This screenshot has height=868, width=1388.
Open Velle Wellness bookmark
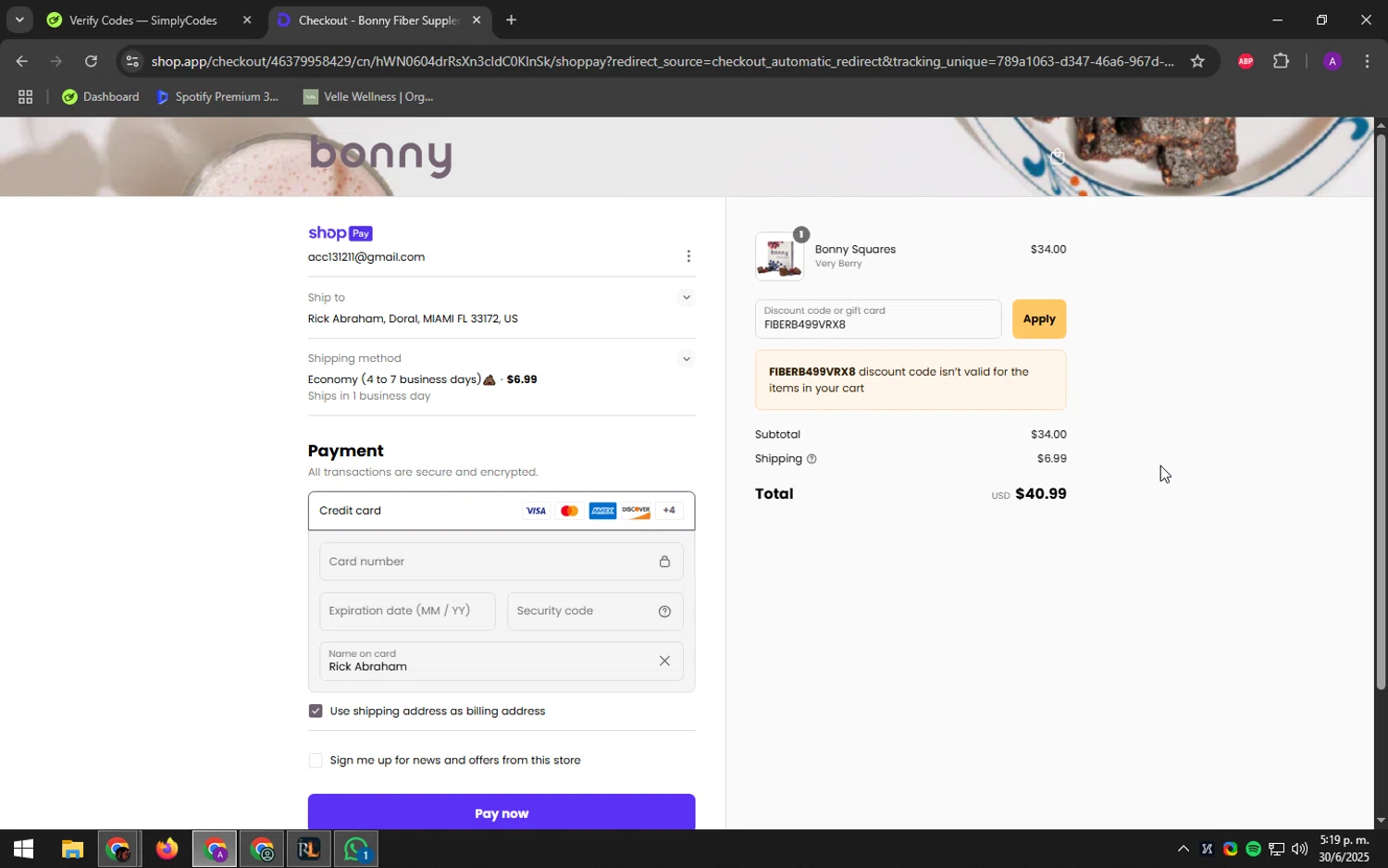tap(368, 97)
